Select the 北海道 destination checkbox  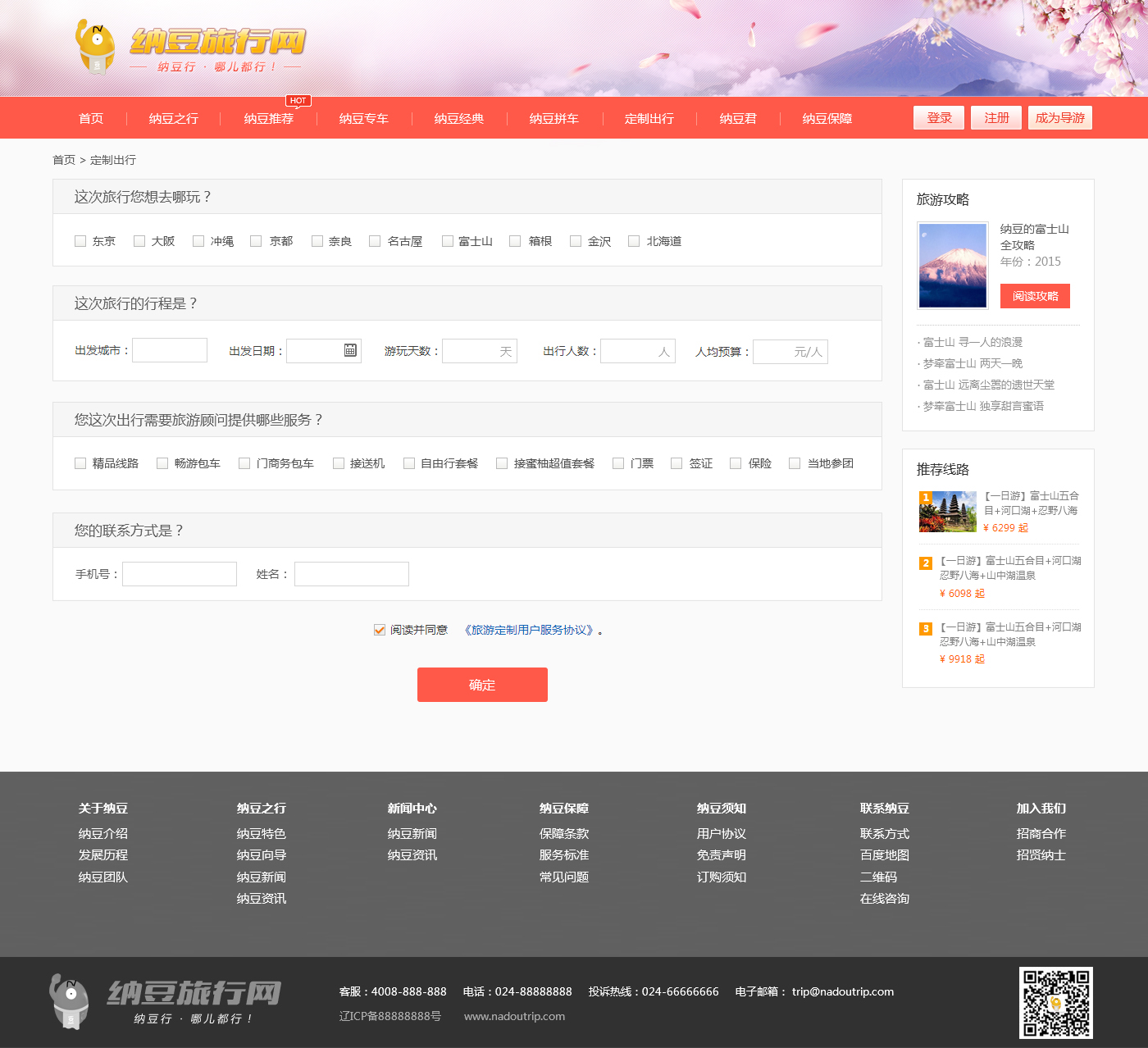click(634, 240)
